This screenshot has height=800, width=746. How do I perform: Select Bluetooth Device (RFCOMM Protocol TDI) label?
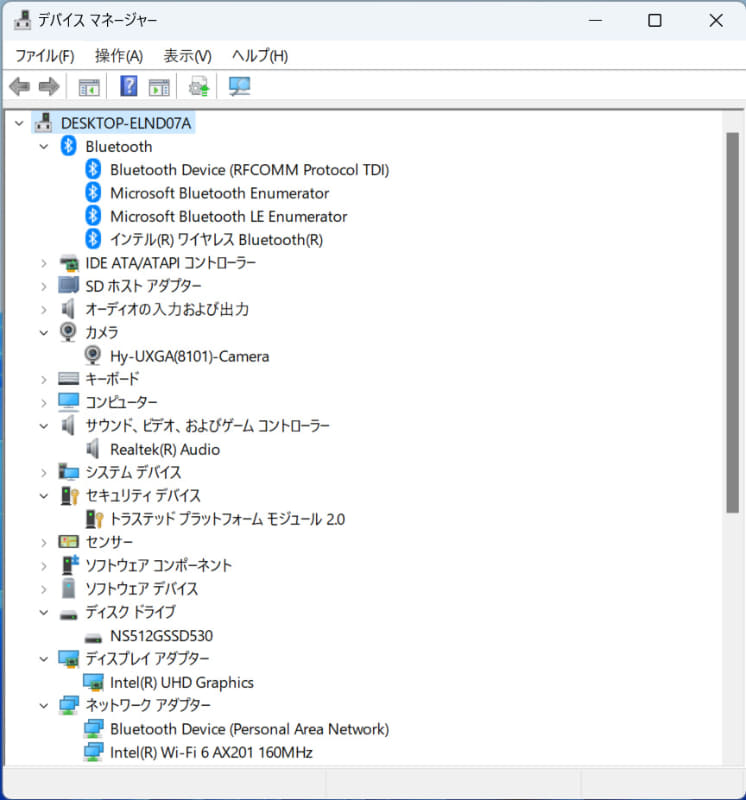click(250, 169)
